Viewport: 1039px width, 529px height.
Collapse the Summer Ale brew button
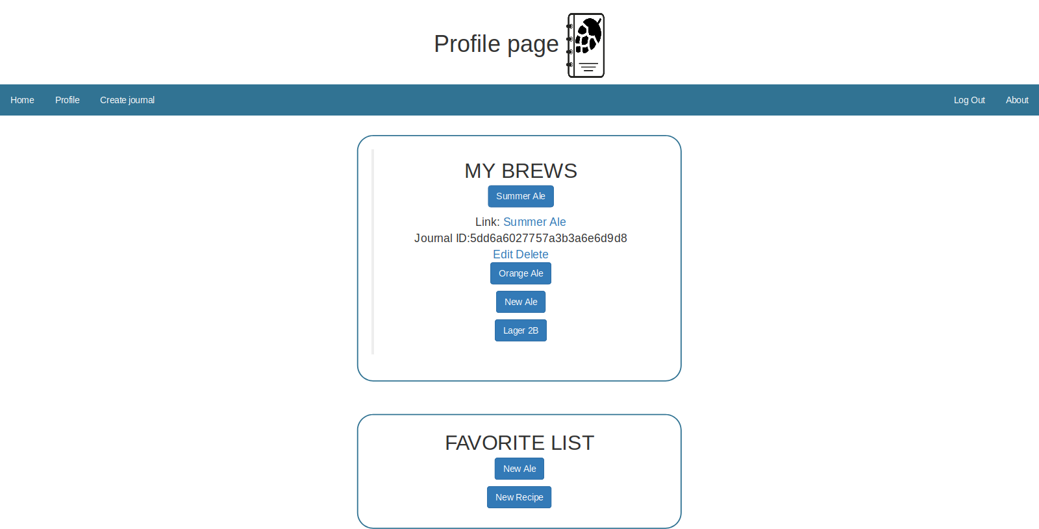point(520,196)
